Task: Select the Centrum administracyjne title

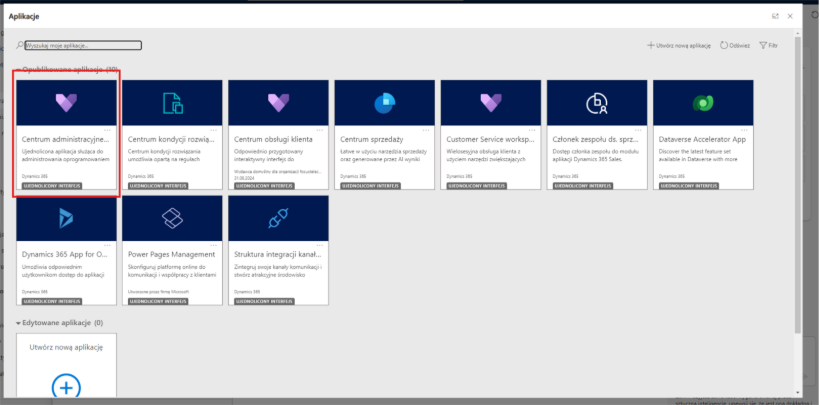Action: point(66,140)
